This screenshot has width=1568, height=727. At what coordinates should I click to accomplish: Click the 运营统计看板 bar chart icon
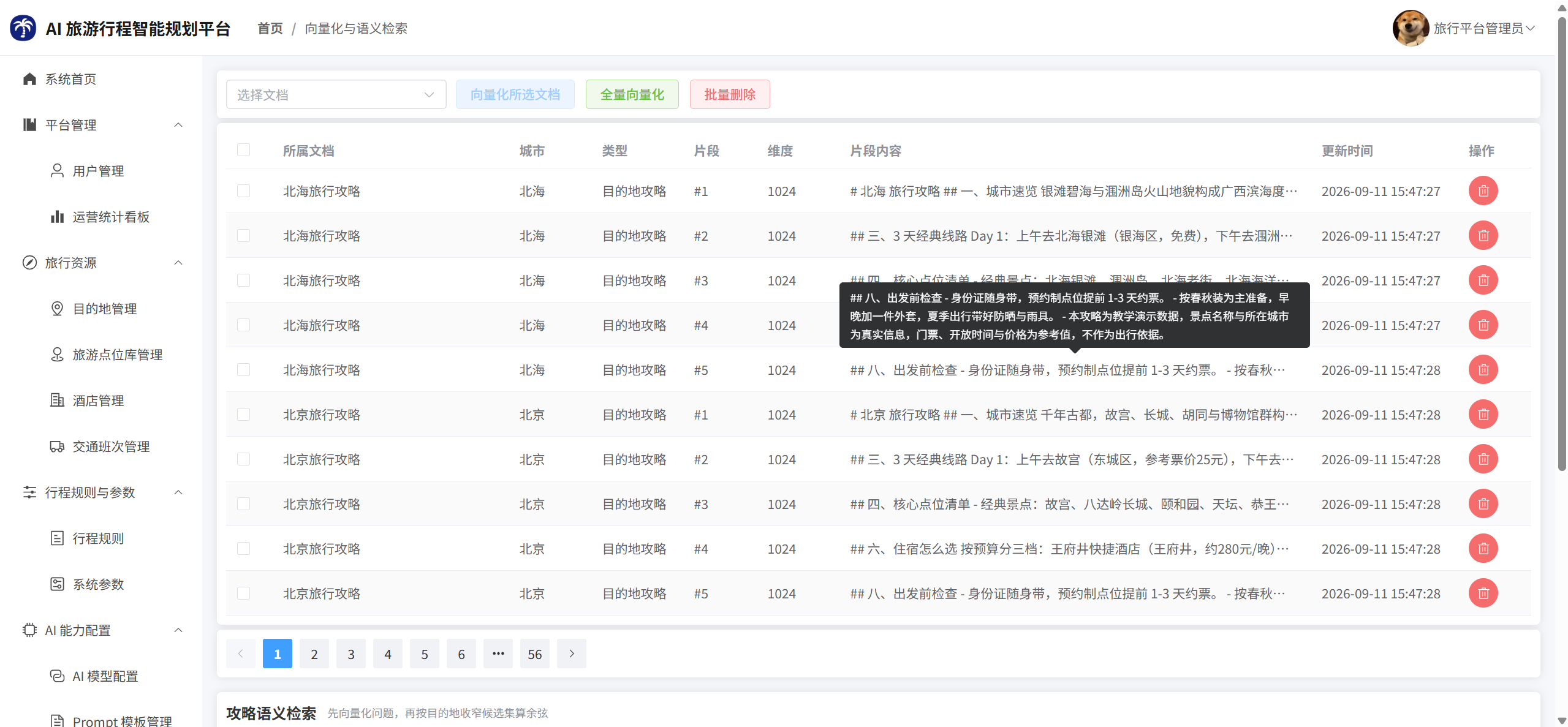tap(57, 217)
